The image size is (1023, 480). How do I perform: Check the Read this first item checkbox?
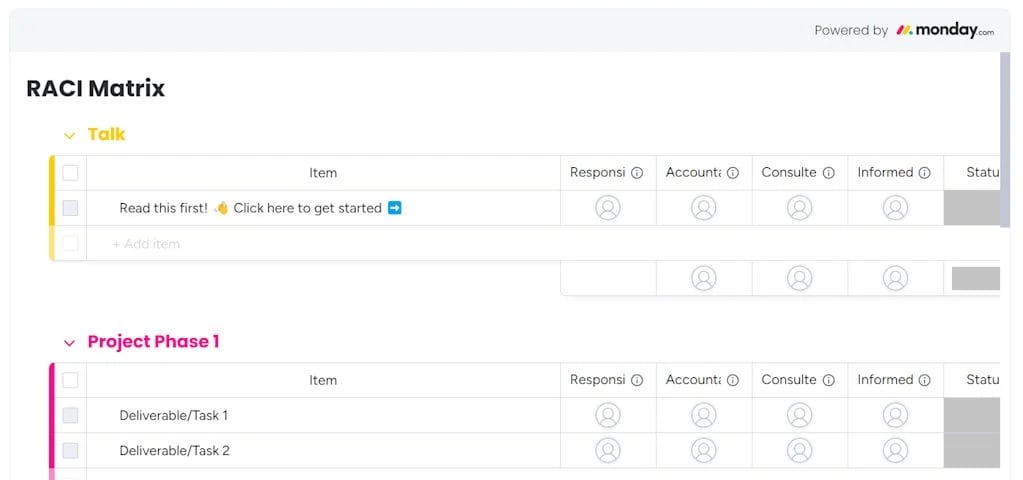pyautogui.click(x=70, y=208)
